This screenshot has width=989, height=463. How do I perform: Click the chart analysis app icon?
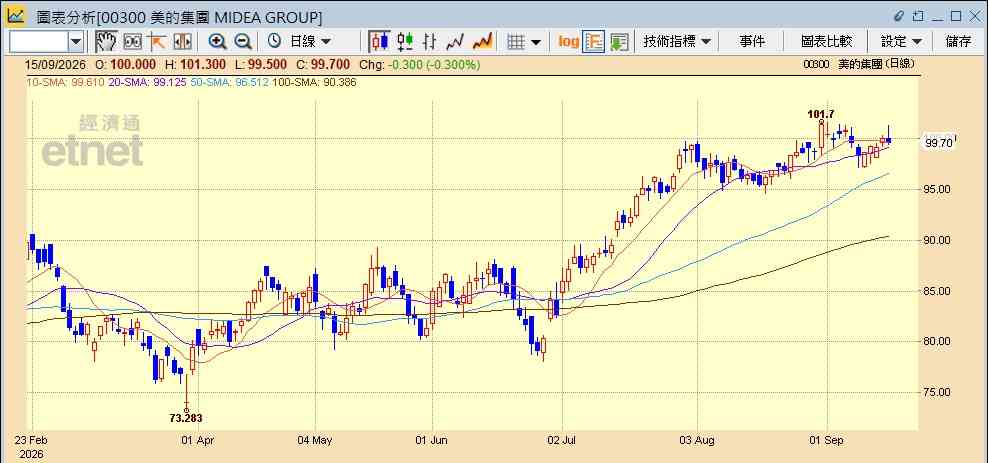(15, 15)
